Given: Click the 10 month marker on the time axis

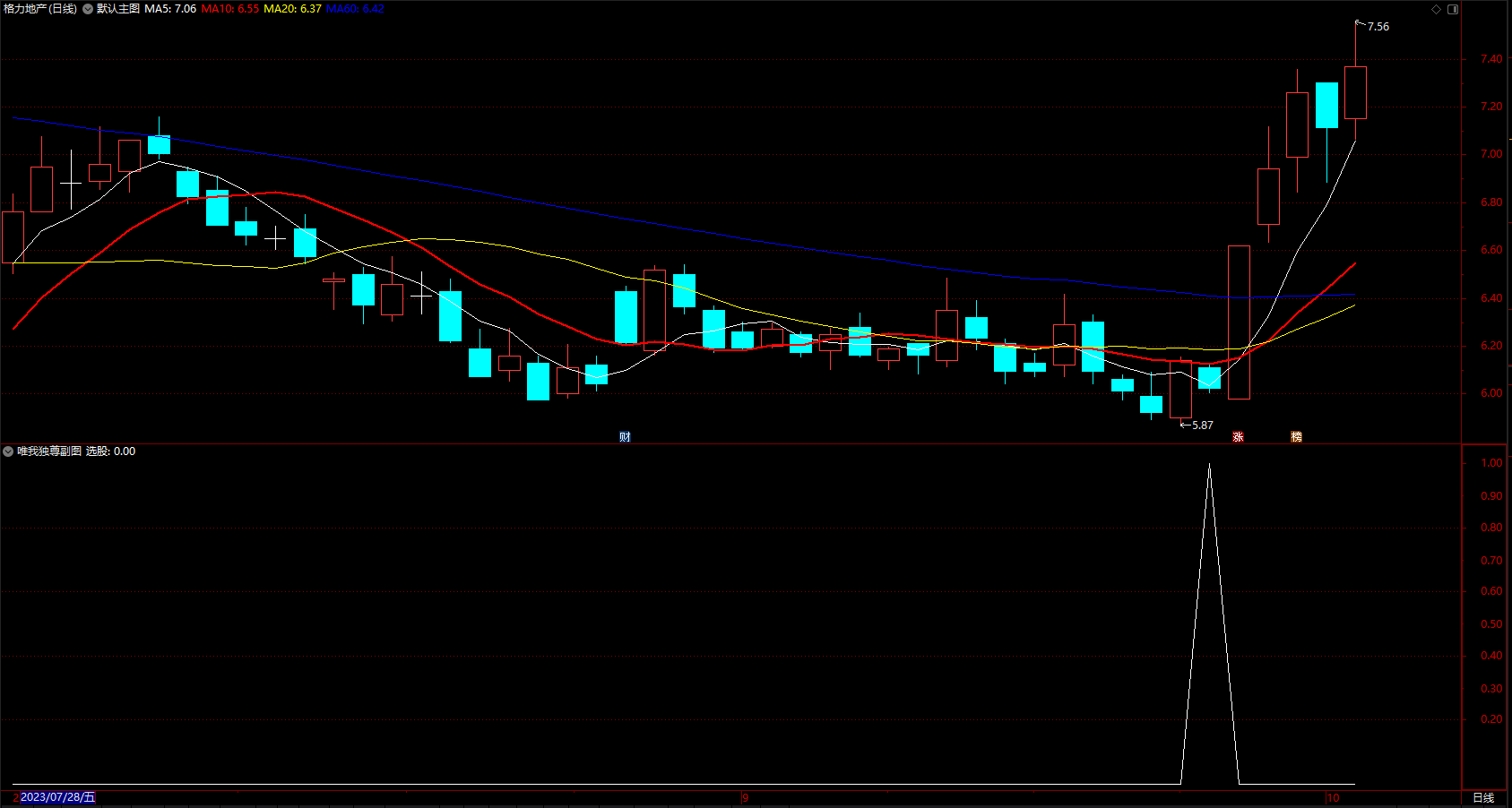Looking at the screenshot, I should (x=1333, y=797).
